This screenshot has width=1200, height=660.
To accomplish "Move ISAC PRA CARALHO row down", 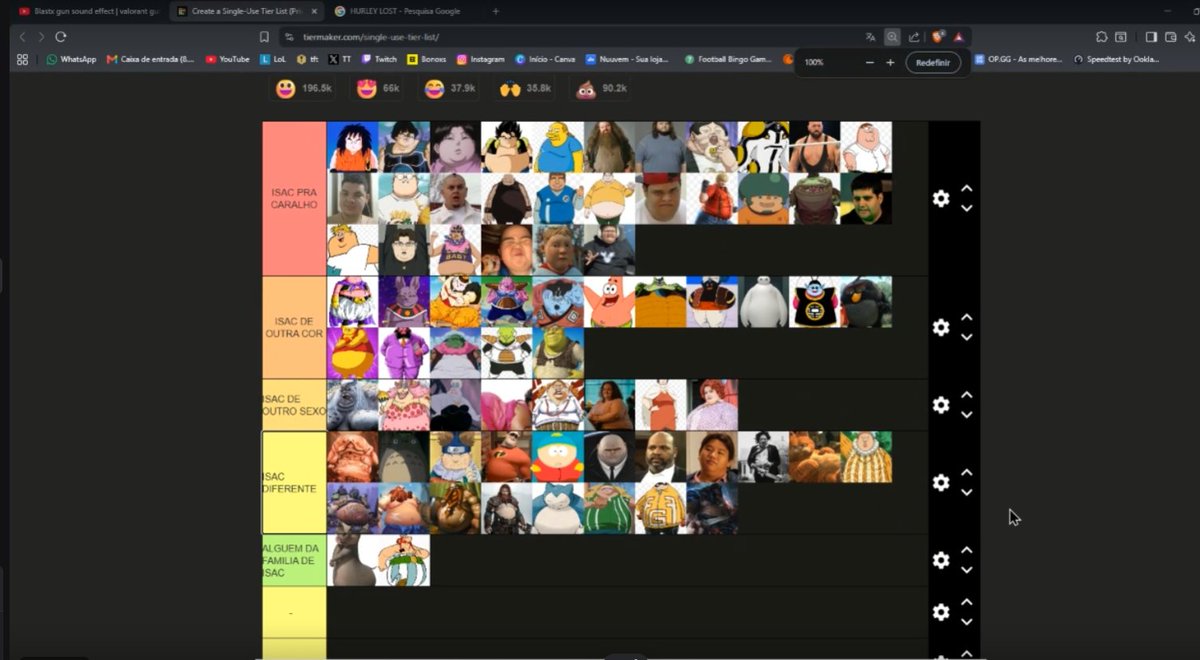I will click(967, 208).
